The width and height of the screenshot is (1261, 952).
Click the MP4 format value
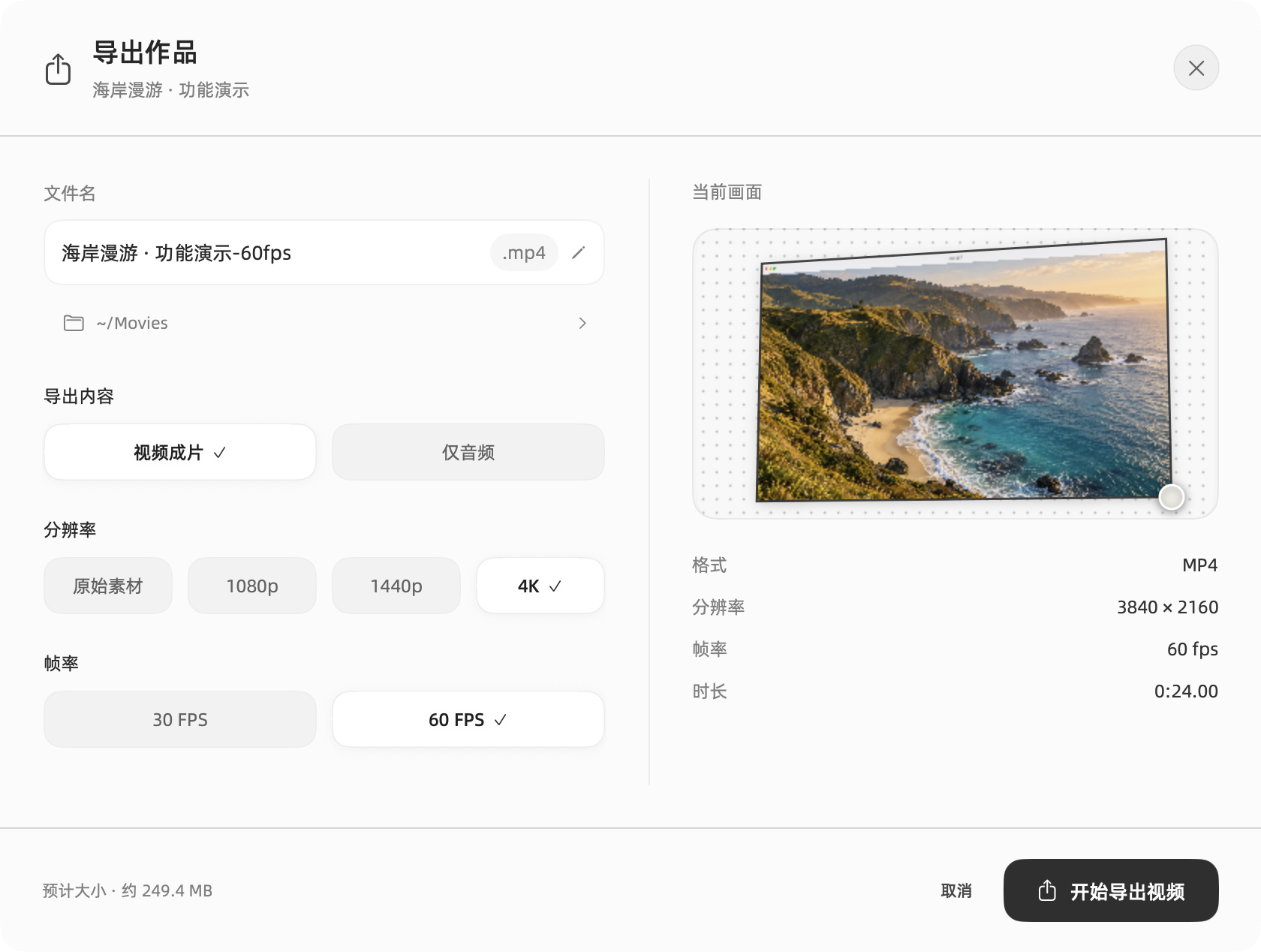coord(1199,565)
